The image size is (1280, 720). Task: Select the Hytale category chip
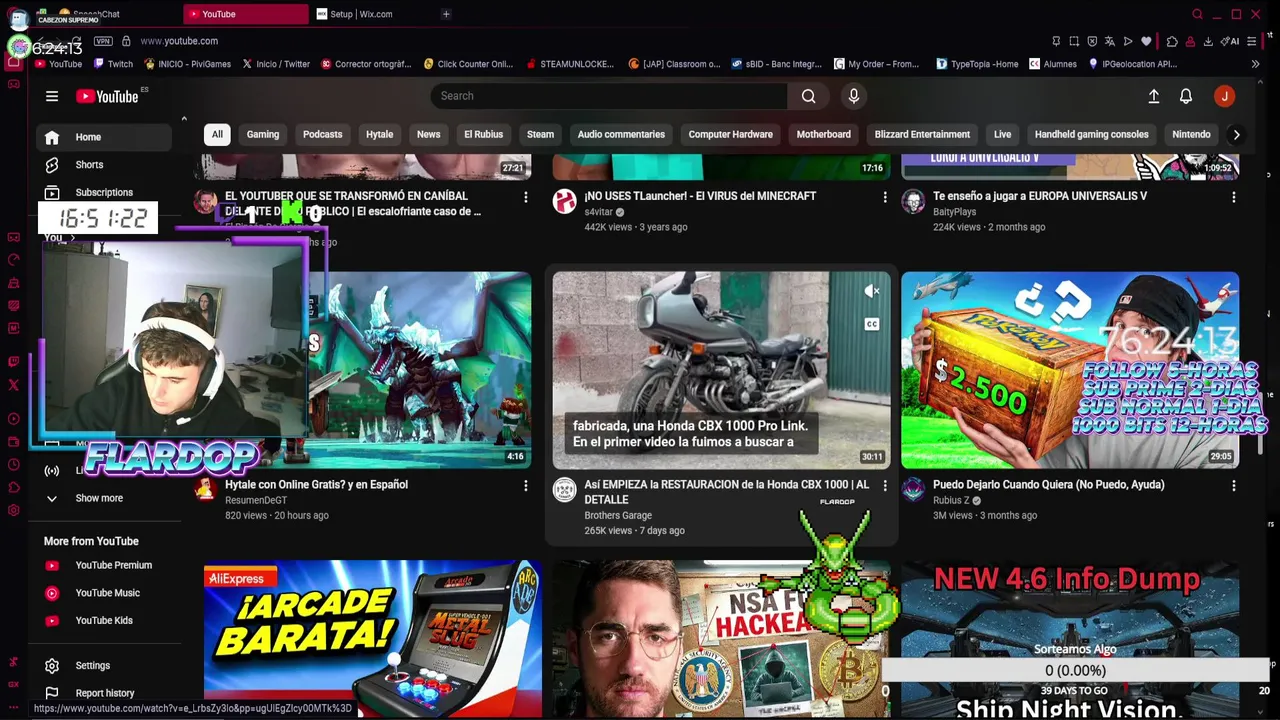[x=379, y=134]
